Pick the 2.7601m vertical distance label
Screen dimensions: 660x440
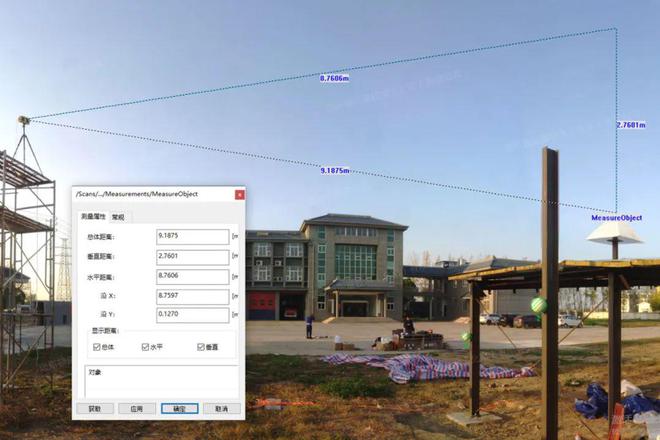[630, 125]
